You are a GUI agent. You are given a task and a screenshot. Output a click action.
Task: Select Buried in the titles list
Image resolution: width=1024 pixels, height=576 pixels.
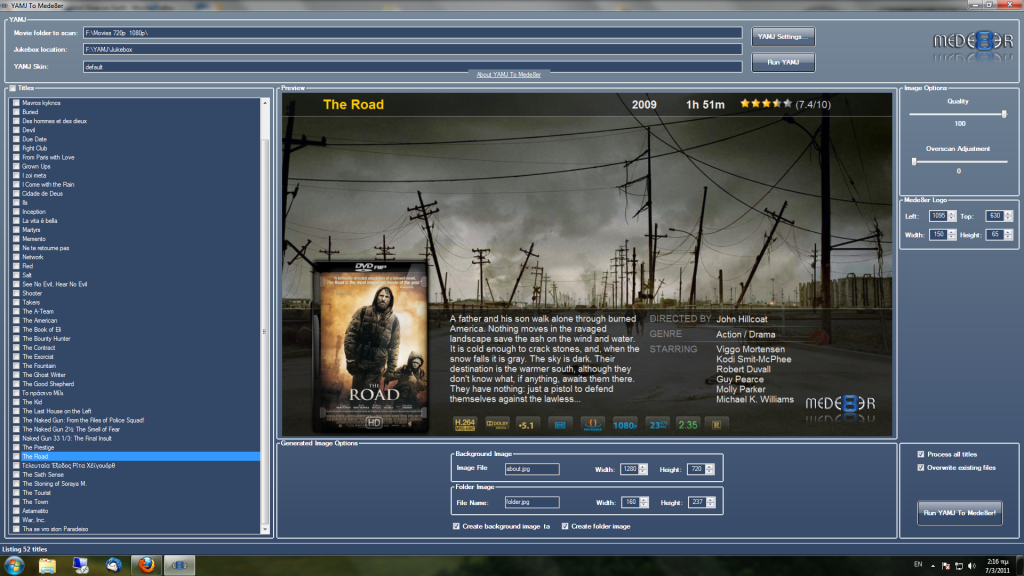(30, 112)
